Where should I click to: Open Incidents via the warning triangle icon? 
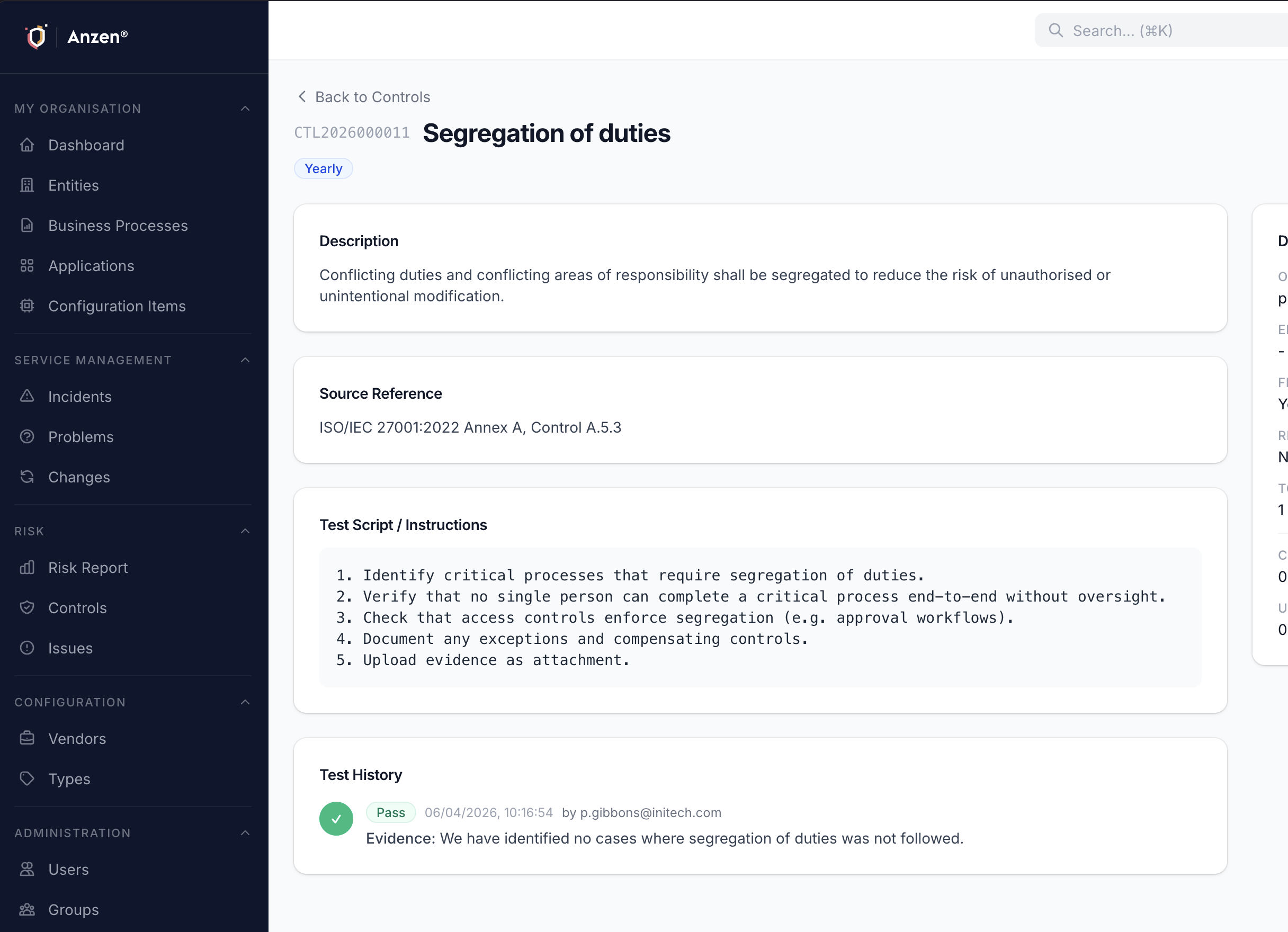(27, 397)
